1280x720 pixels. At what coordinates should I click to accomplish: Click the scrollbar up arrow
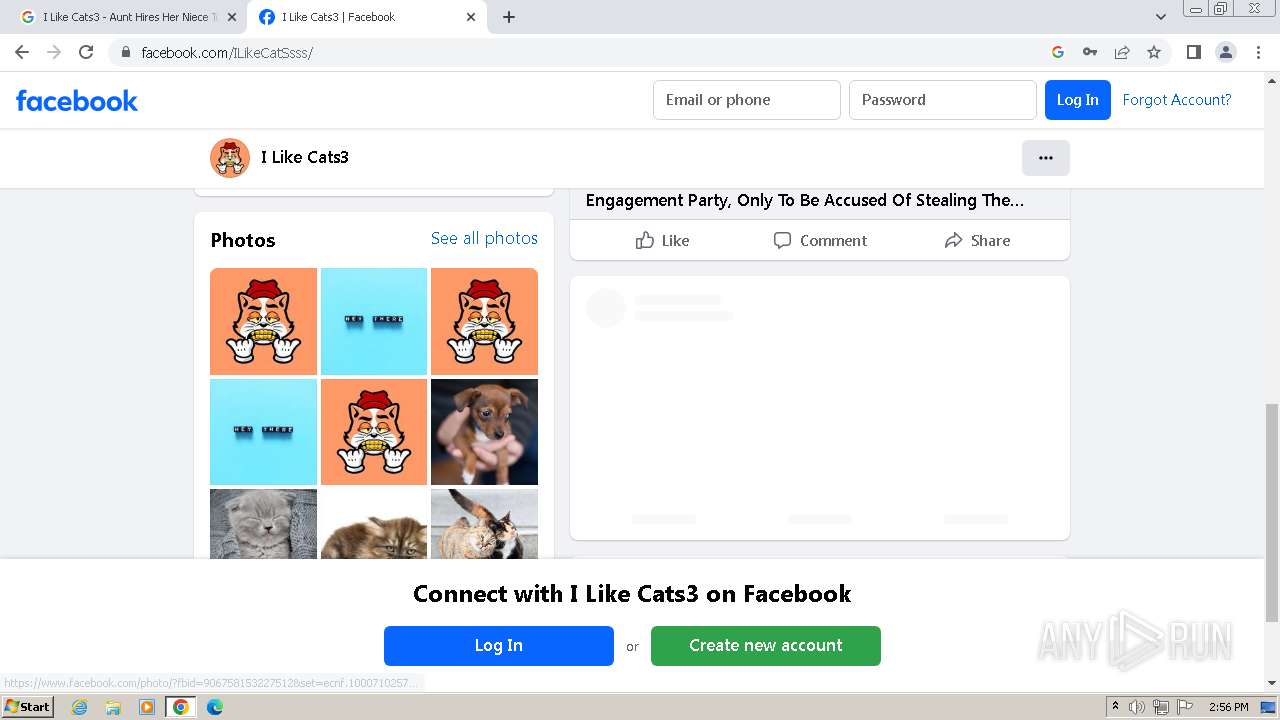pos(1272,79)
